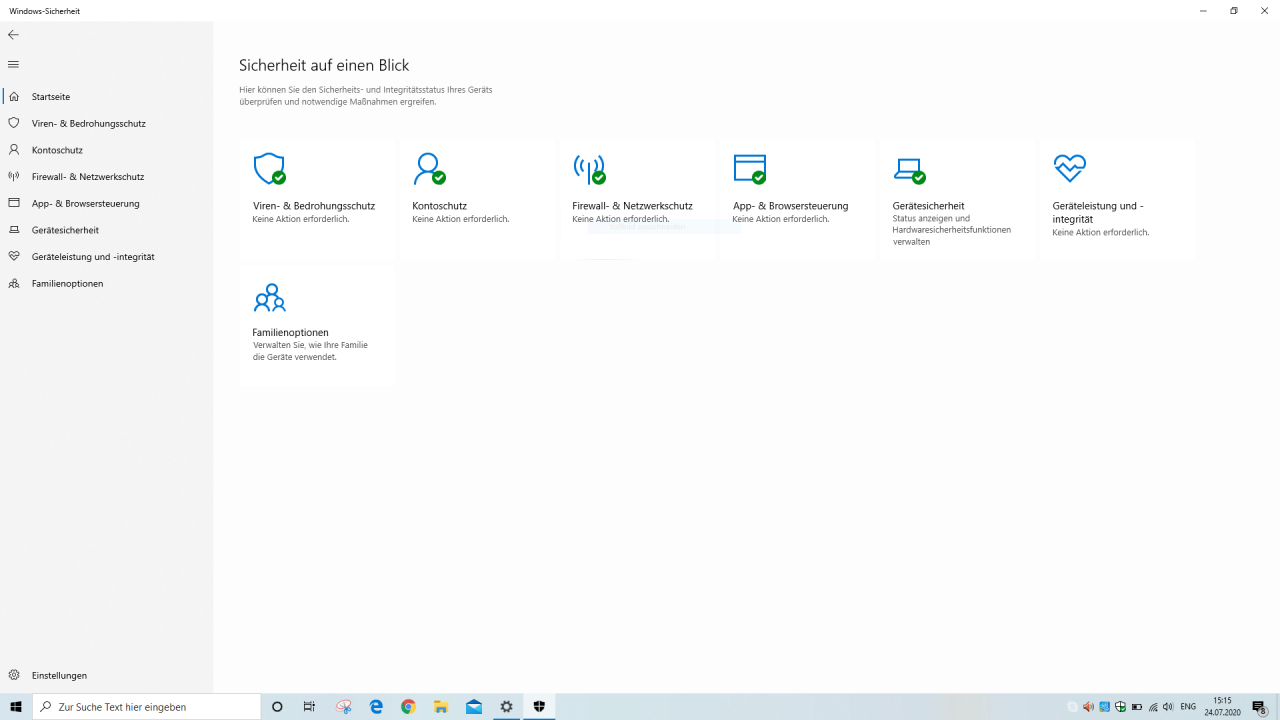Click the Windows Security tray shield with checkmark
1280x720 pixels.
tap(1121, 707)
